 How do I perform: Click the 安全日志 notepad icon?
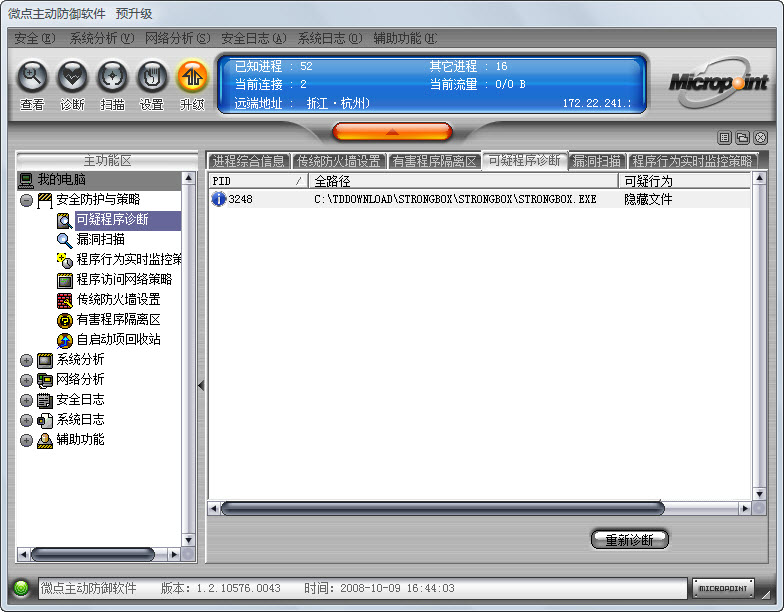[x=45, y=400]
